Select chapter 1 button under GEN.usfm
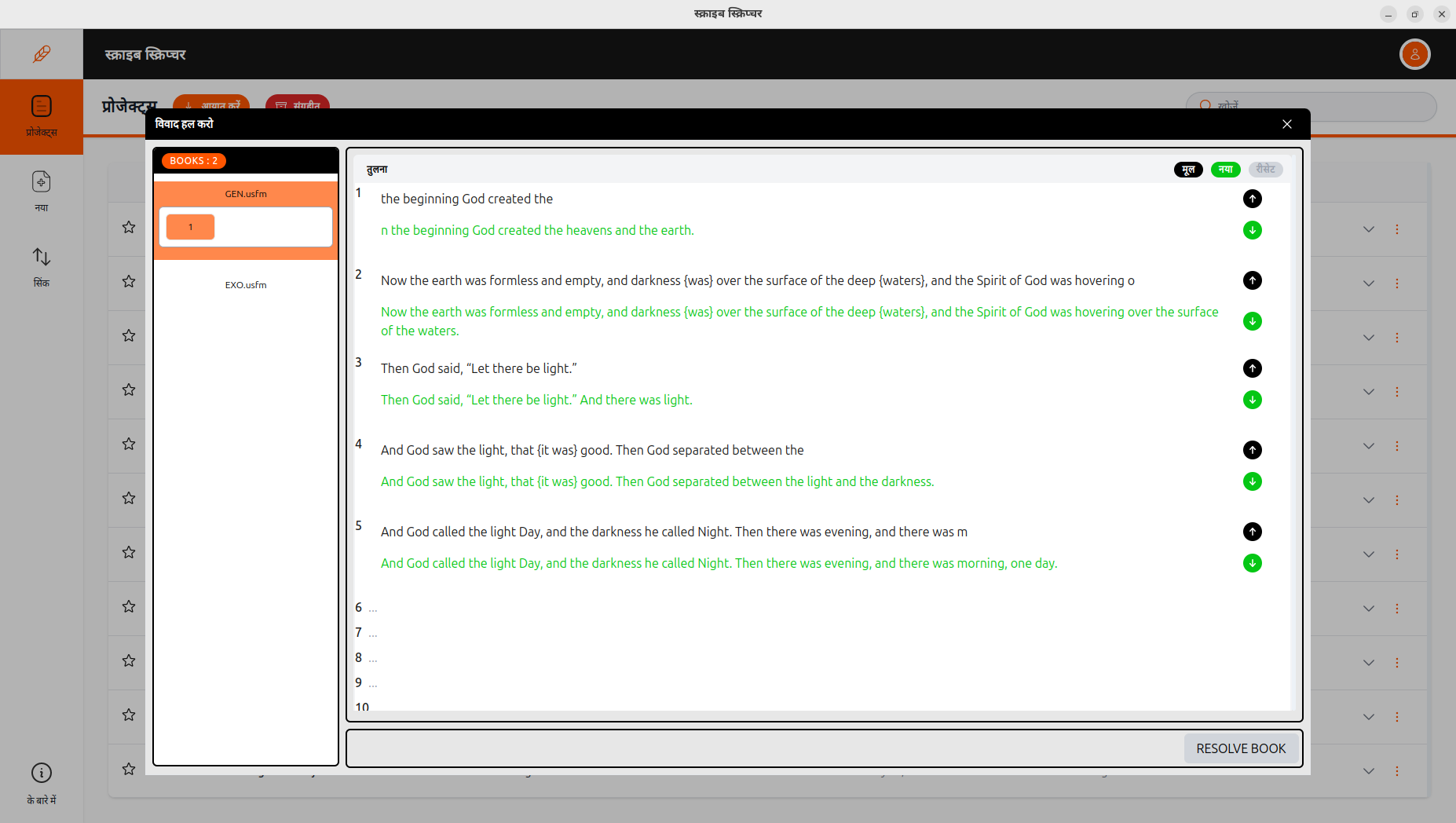Screen dimensions: 1456x823 click(190, 227)
